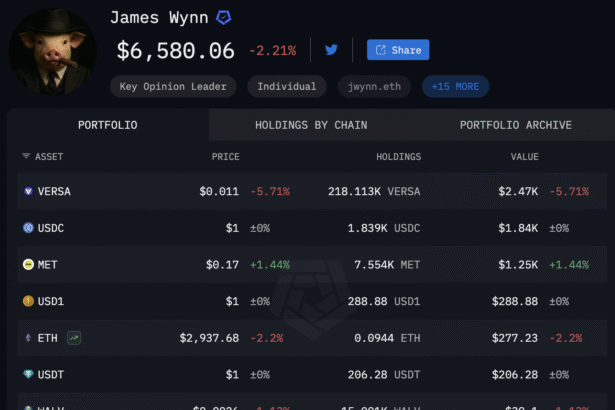
Task: Click the Share button
Action: coord(398,50)
